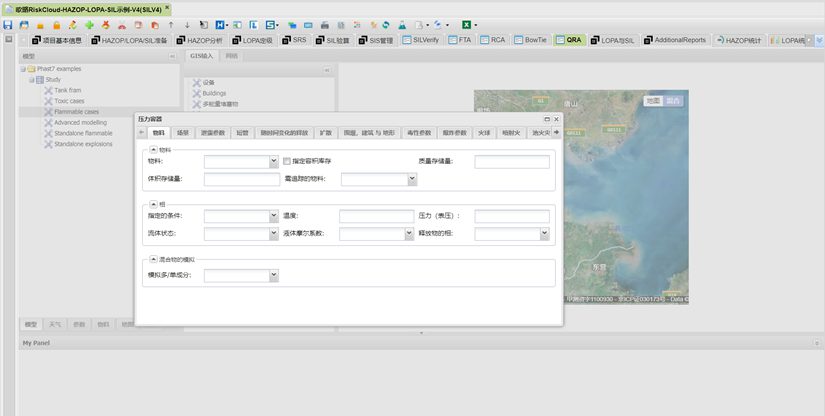Click the Excel export icon
The image size is (825, 416).
coord(466,24)
